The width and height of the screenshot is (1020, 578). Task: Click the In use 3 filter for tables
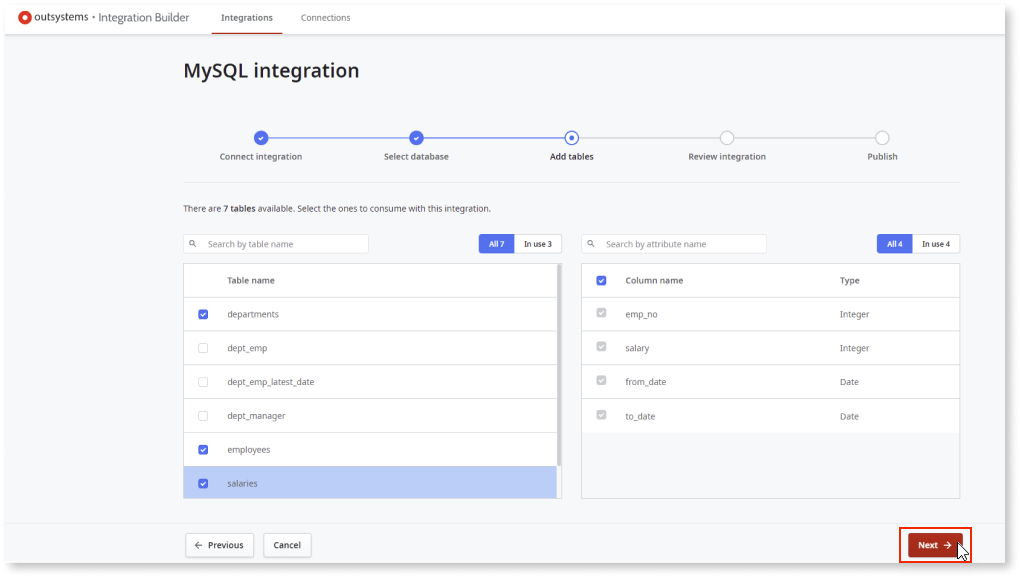coord(538,243)
